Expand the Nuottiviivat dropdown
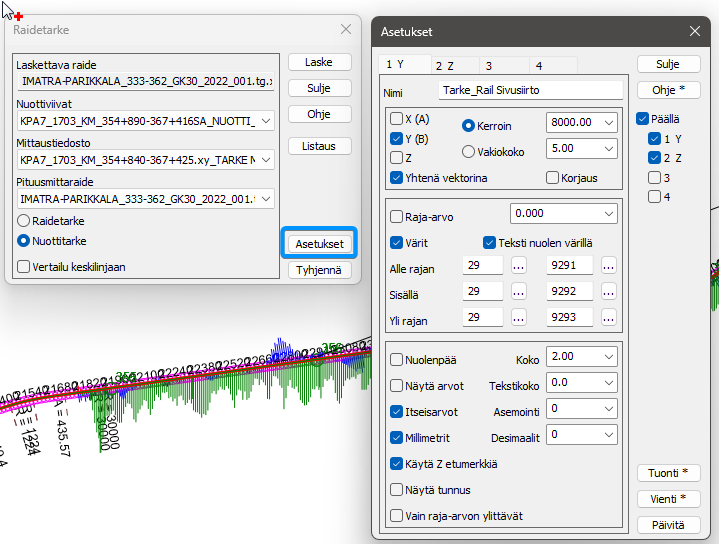Image resolution: width=719 pixels, height=544 pixels. tap(265, 122)
